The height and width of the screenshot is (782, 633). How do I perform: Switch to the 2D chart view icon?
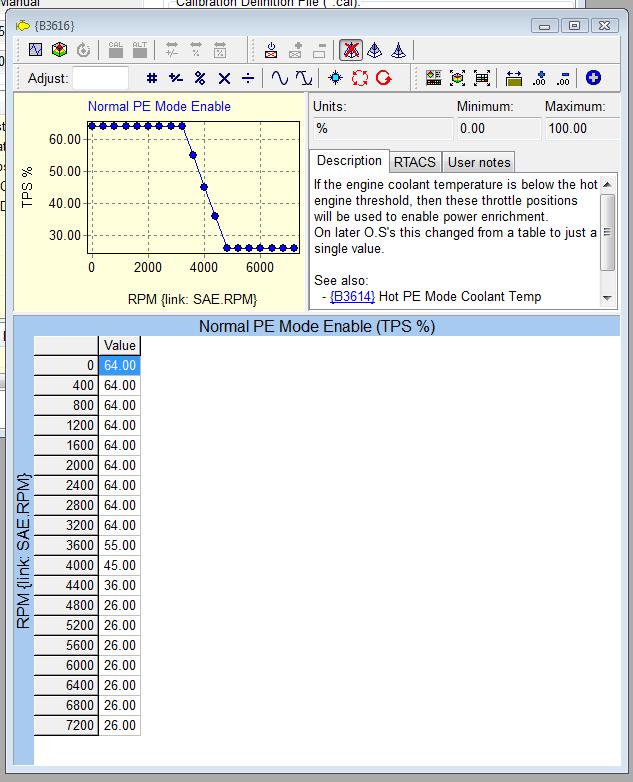pos(35,50)
